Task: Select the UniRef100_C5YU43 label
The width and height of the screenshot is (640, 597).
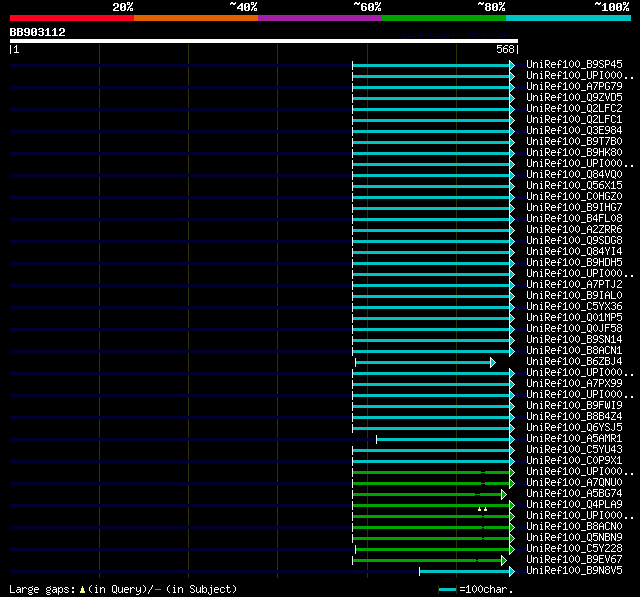Action: tap(574, 450)
